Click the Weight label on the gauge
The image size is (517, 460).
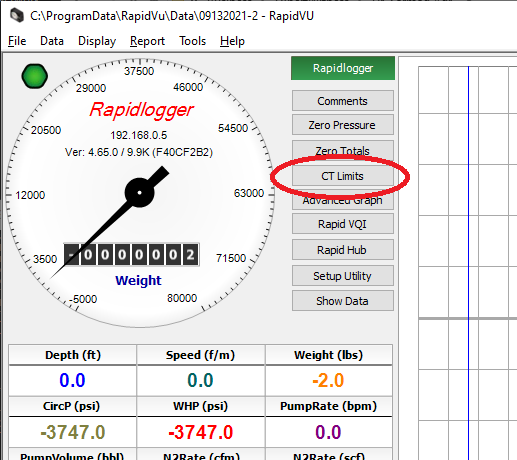138,280
